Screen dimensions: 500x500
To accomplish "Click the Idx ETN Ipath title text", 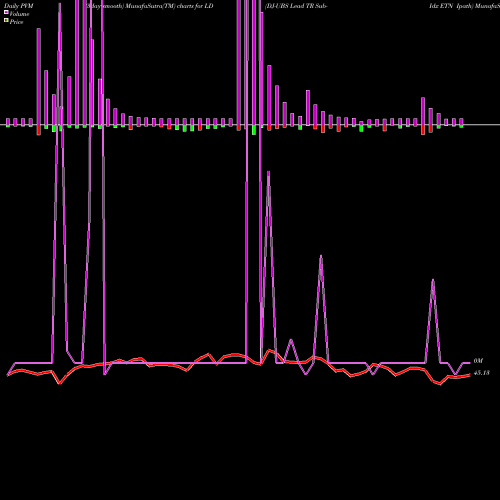I will [451, 6].
